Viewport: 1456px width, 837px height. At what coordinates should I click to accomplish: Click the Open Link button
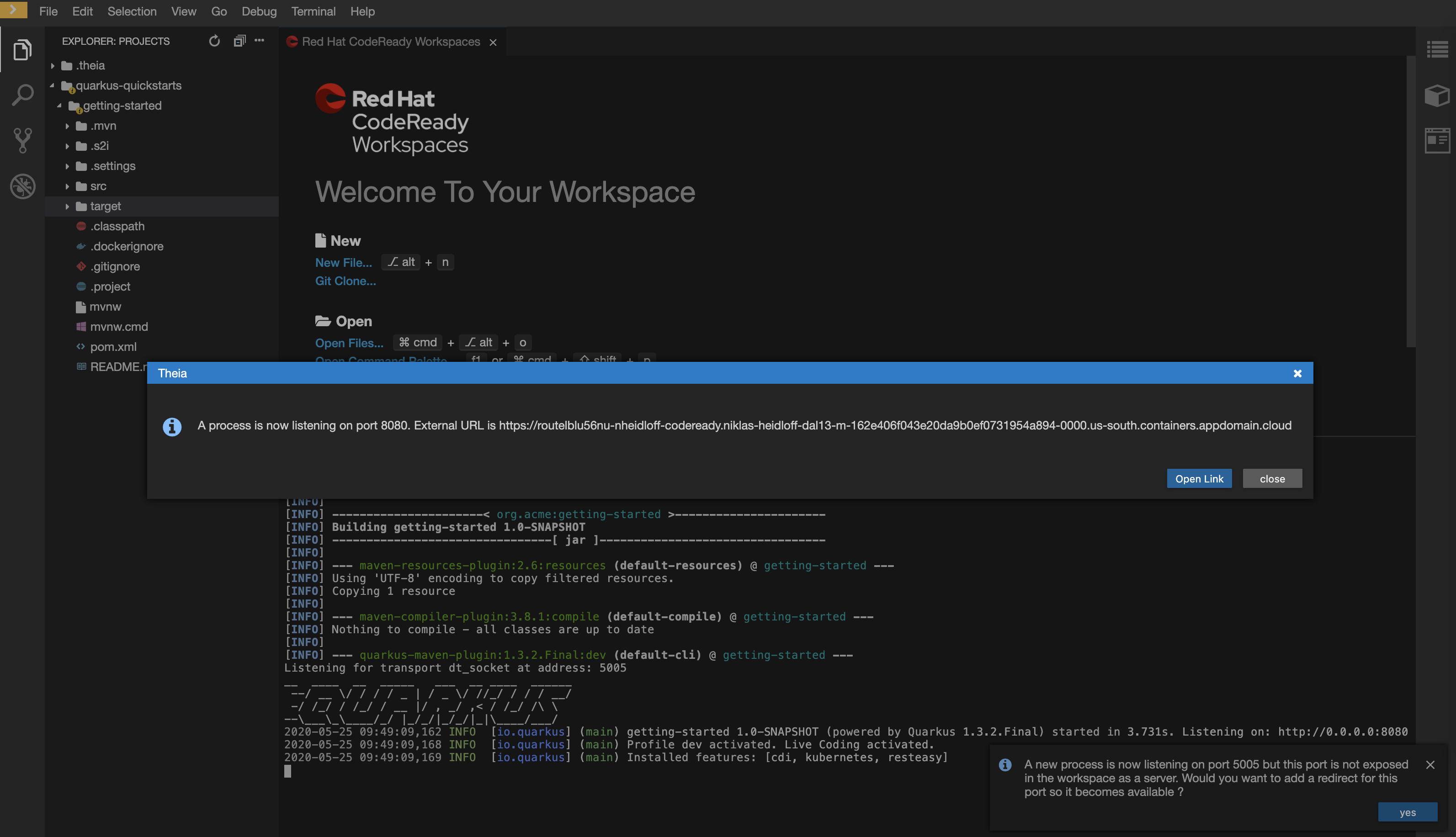click(x=1199, y=479)
